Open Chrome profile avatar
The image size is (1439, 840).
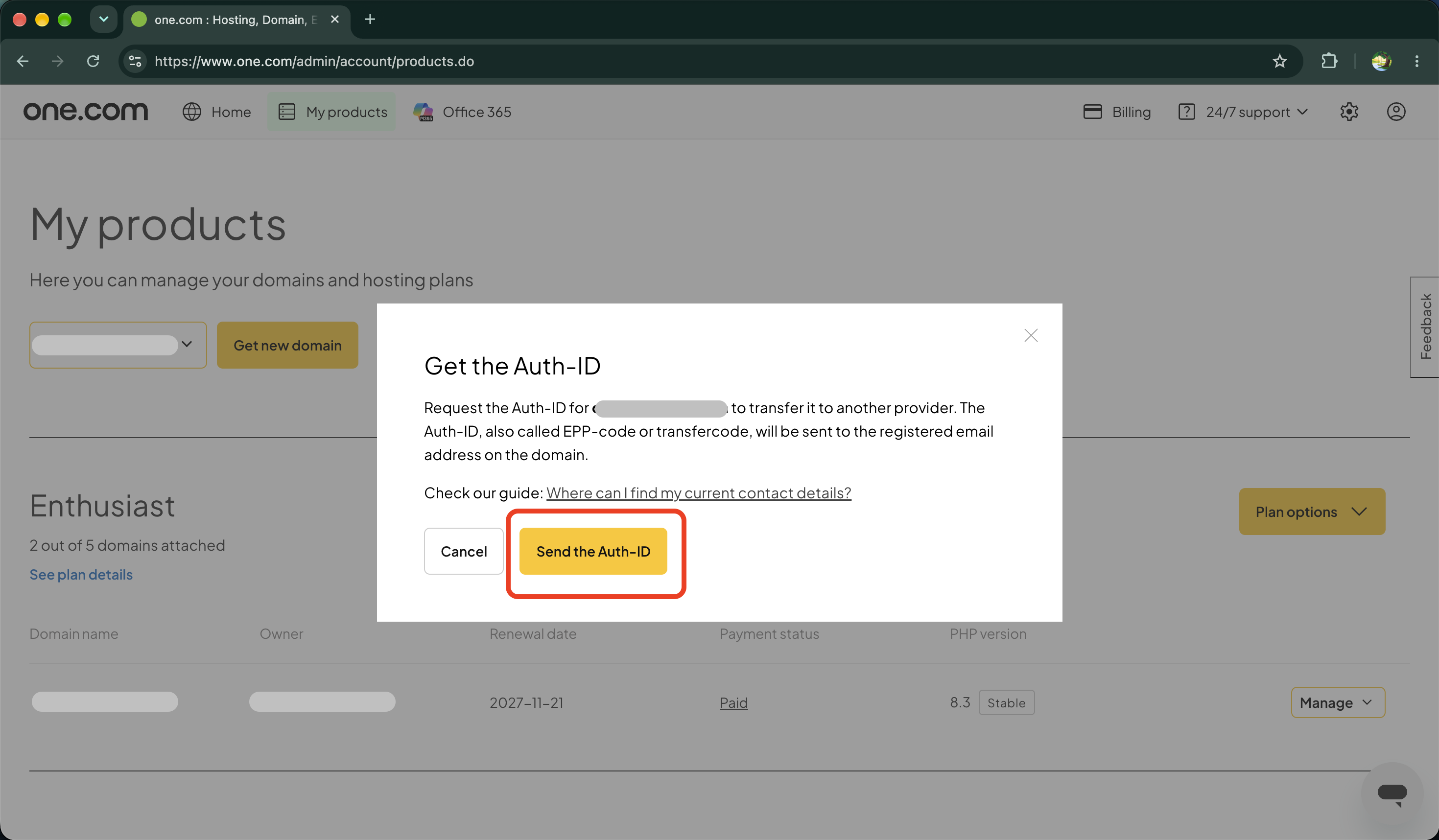point(1381,61)
